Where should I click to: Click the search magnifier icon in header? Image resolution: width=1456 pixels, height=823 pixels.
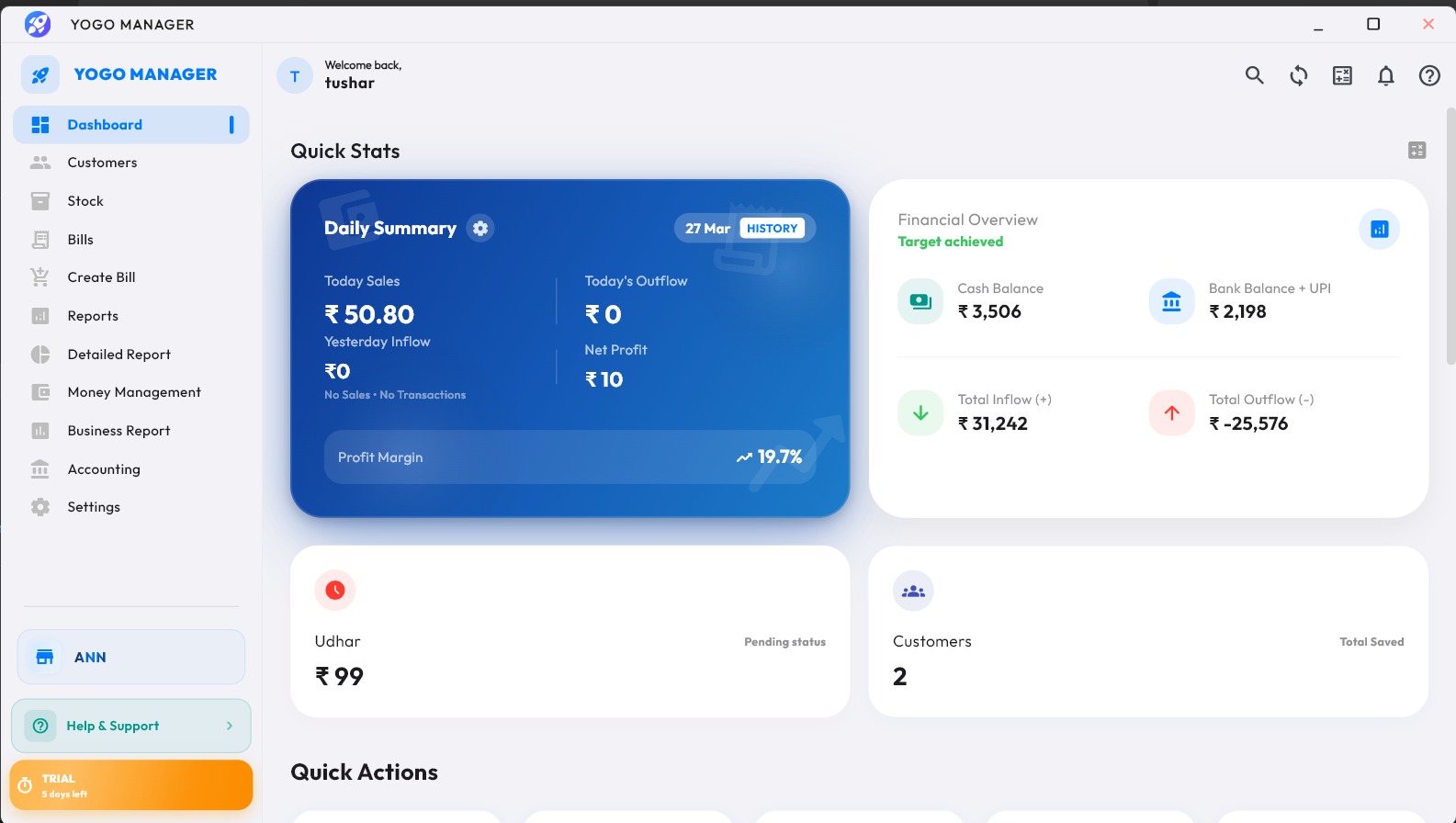pos(1254,75)
